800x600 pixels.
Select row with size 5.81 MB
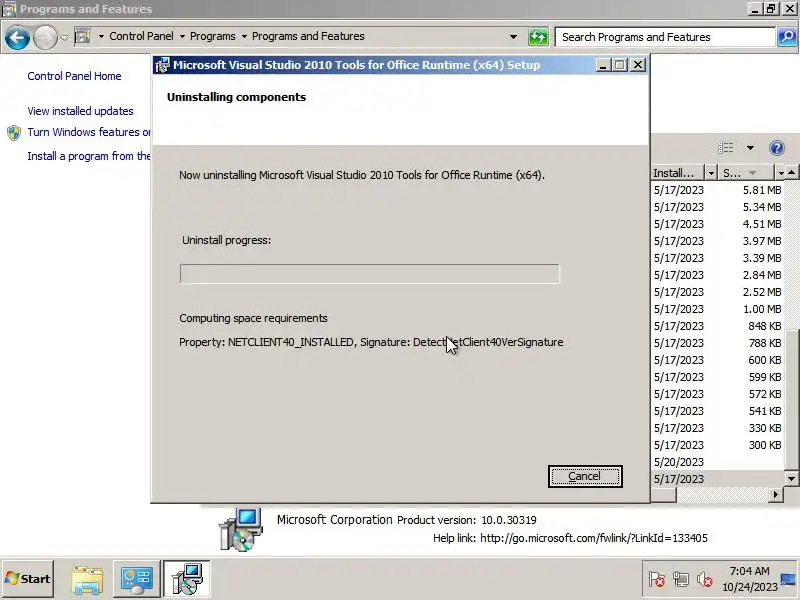tap(717, 190)
